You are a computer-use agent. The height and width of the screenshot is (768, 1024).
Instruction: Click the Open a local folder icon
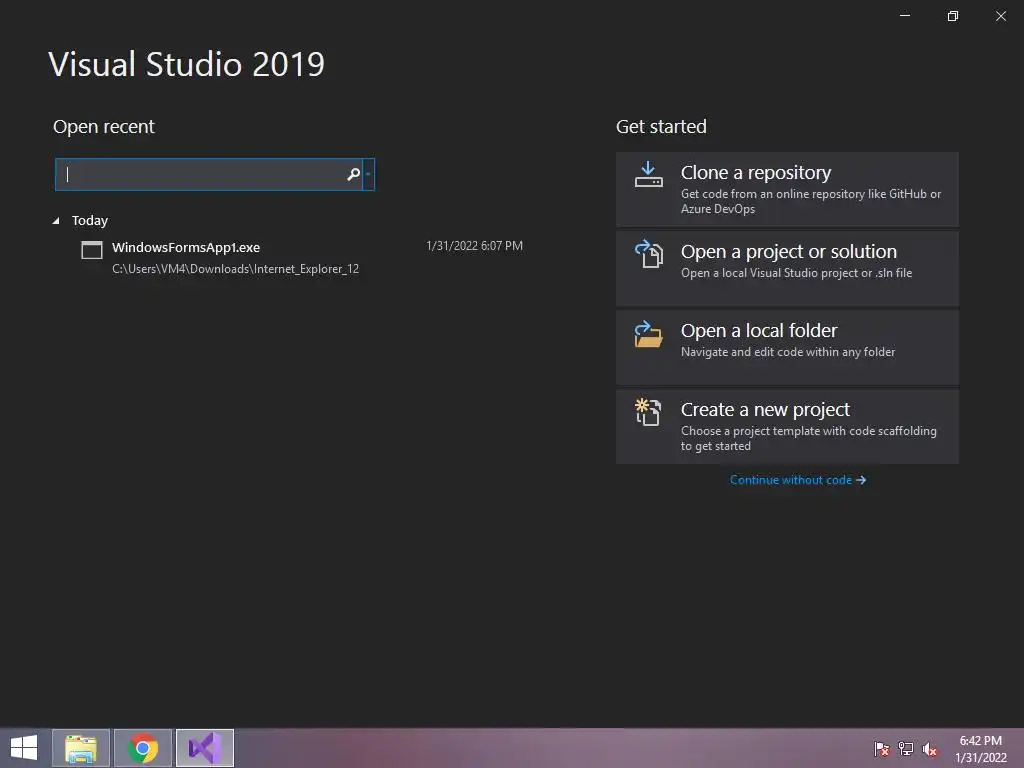click(x=648, y=334)
